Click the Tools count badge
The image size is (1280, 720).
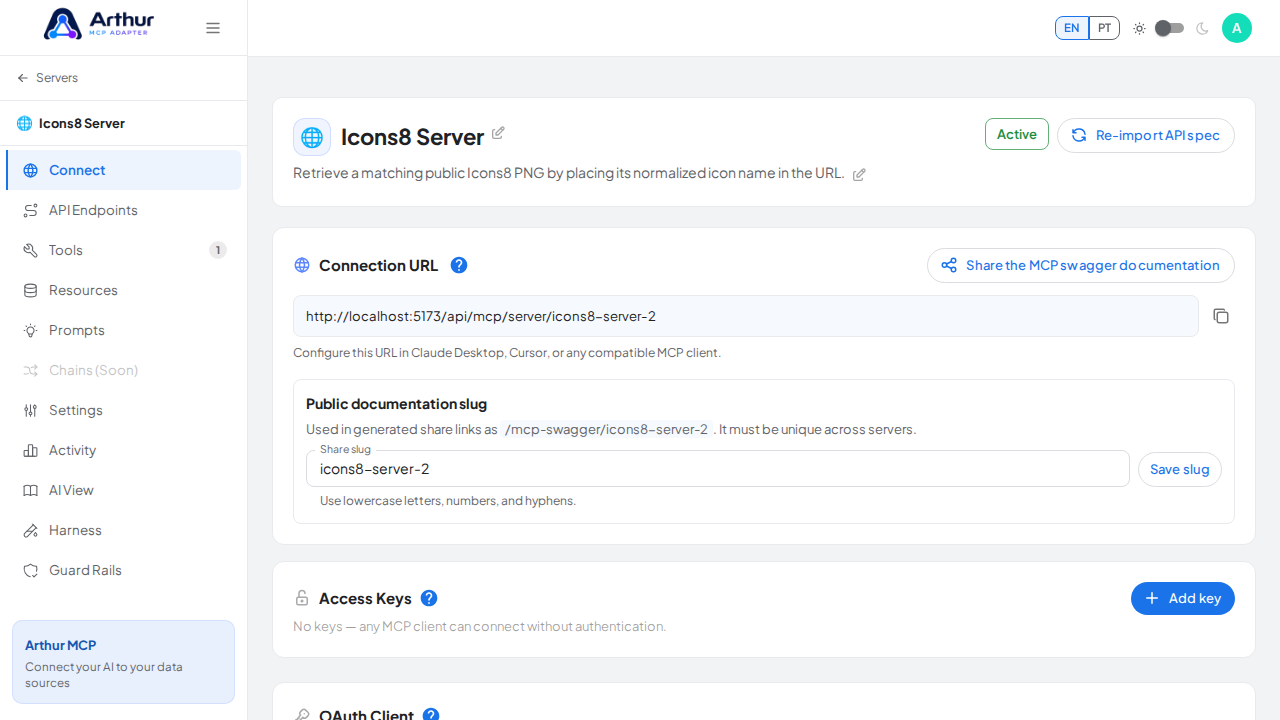(x=218, y=250)
